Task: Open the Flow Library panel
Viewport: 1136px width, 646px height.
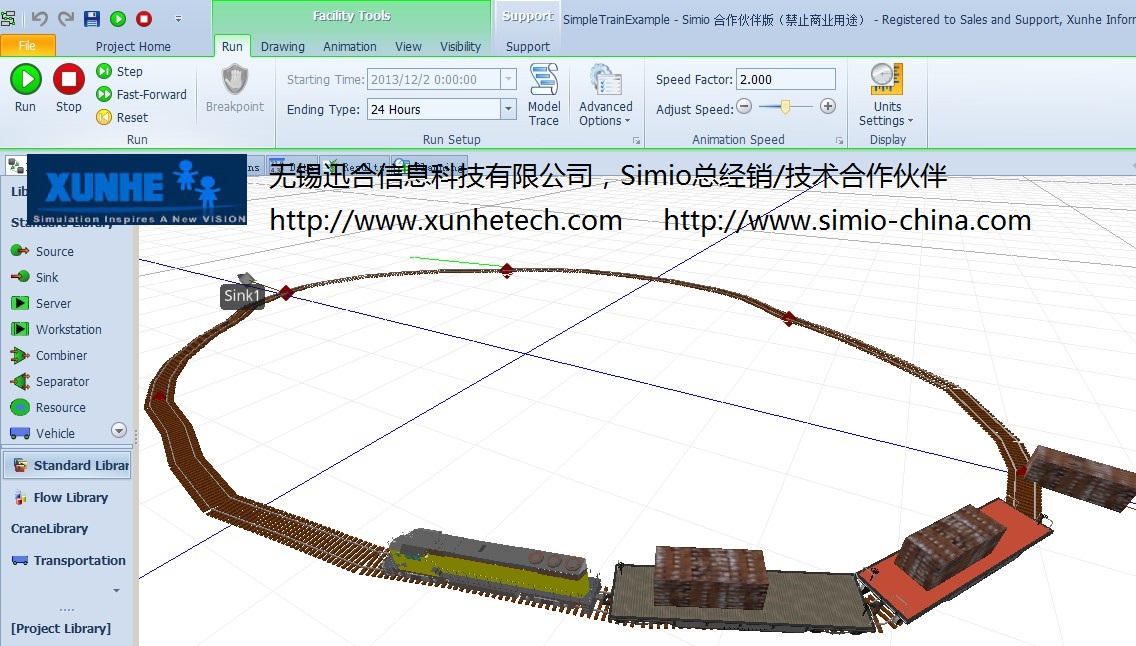Action: [69, 497]
